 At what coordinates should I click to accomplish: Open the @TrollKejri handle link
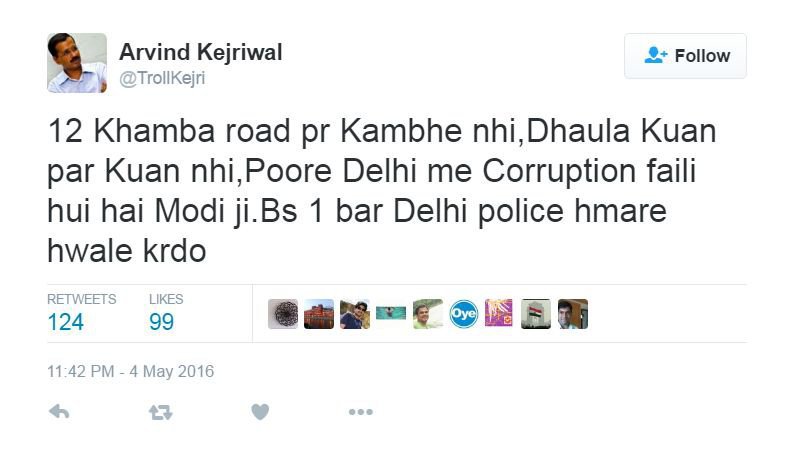(x=162, y=78)
